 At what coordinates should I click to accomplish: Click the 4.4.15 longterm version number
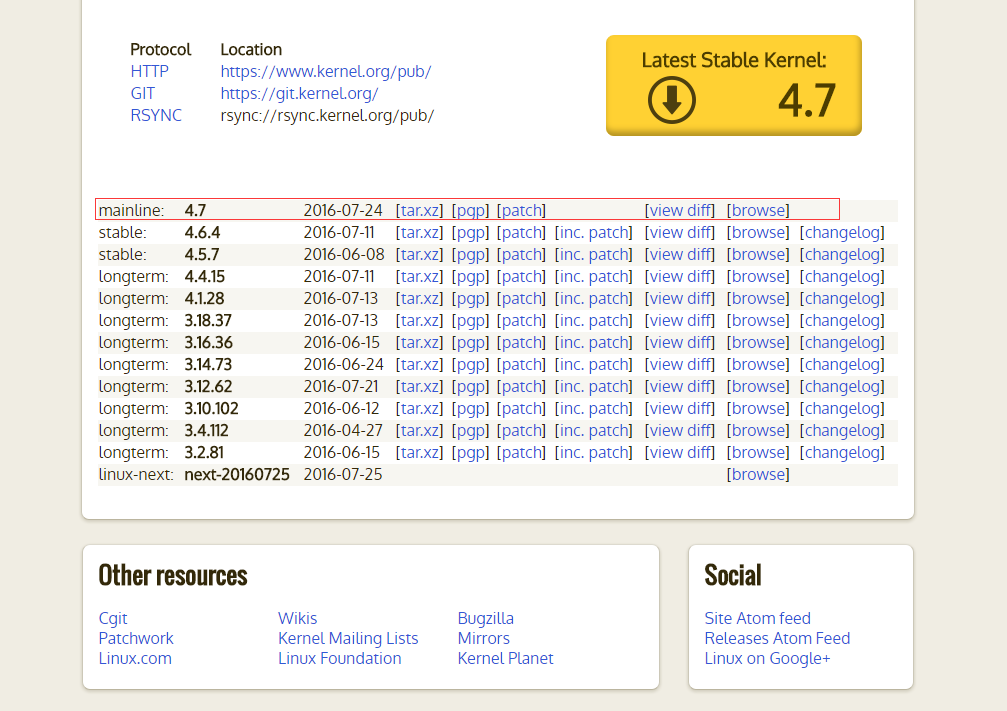[x=205, y=276]
